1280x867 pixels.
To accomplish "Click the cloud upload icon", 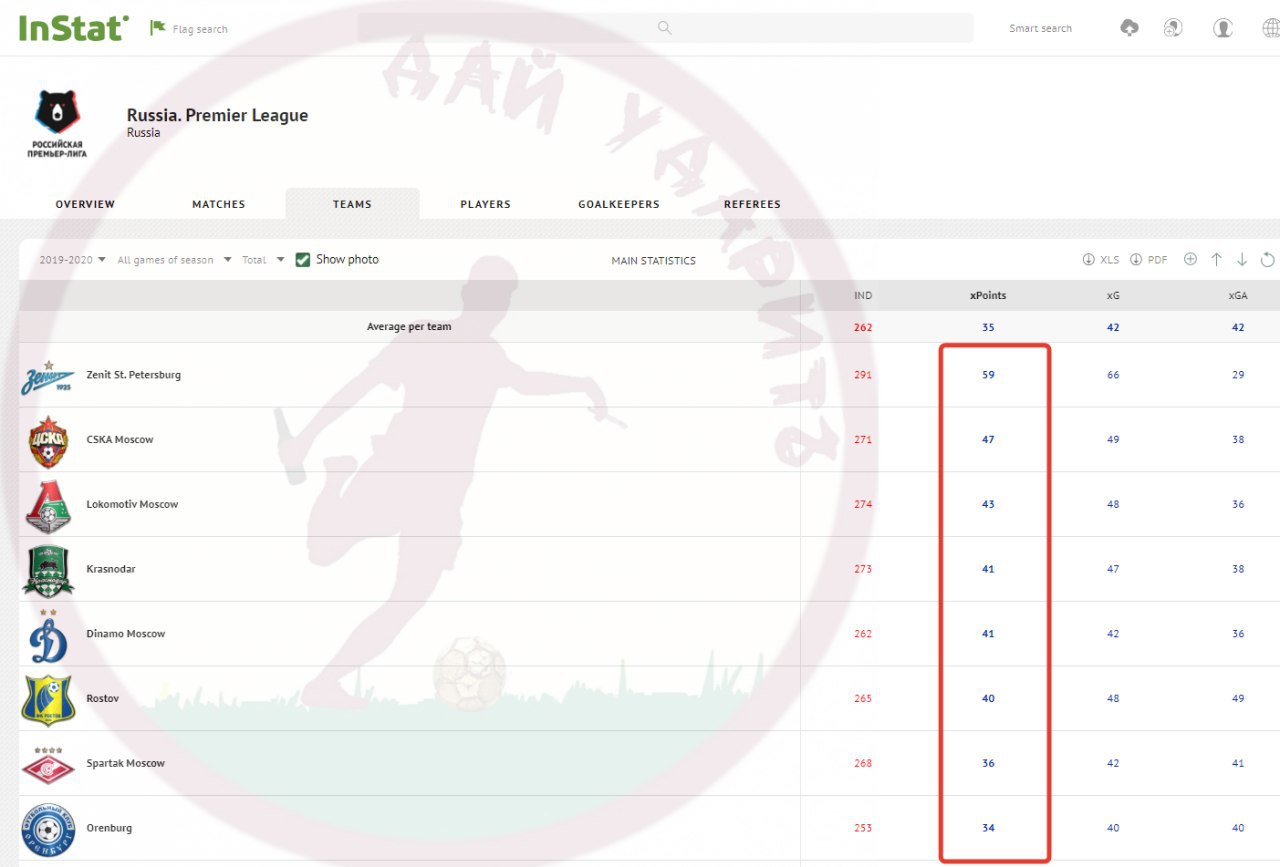I will (1129, 28).
